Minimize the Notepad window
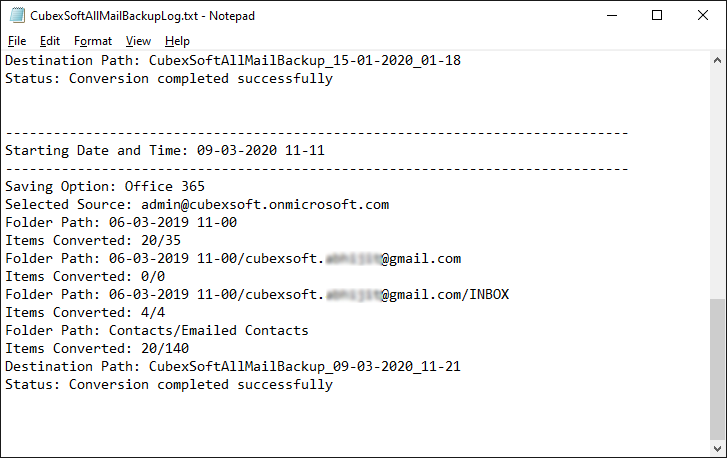 tap(610, 15)
